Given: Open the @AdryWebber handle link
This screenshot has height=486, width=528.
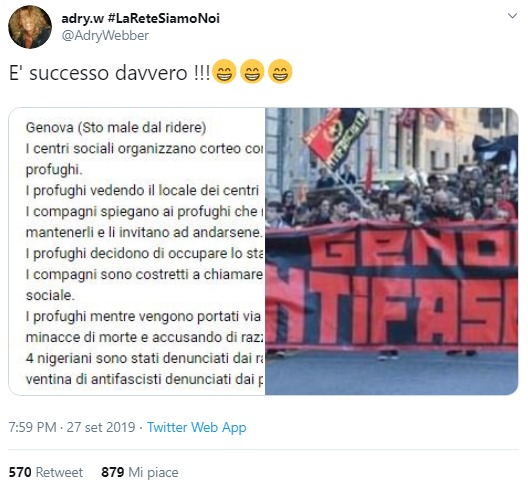Looking at the screenshot, I should tap(105, 36).
